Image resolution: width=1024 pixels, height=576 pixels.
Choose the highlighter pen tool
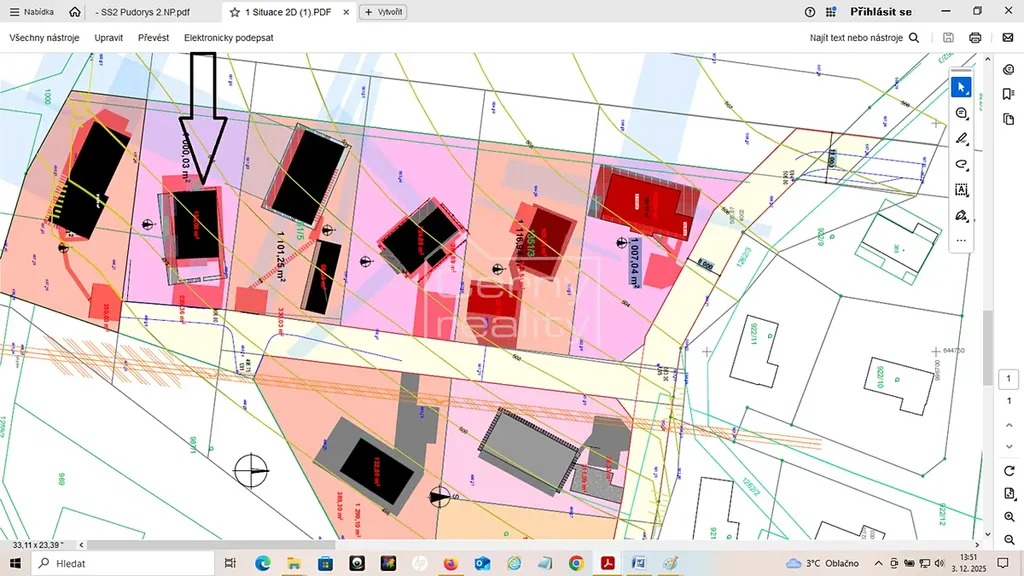961,138
